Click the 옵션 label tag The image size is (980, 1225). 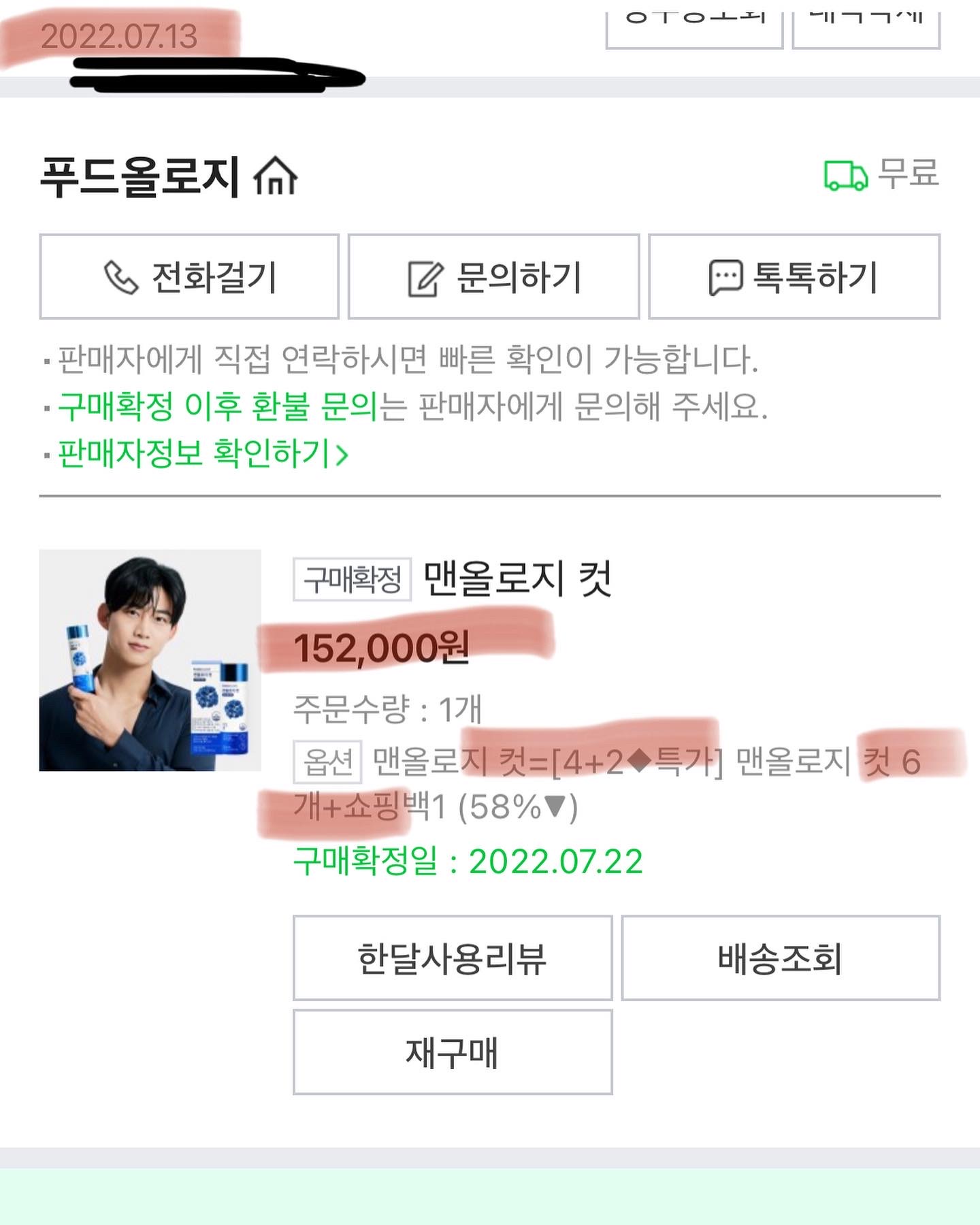click(x=327, y=762)
